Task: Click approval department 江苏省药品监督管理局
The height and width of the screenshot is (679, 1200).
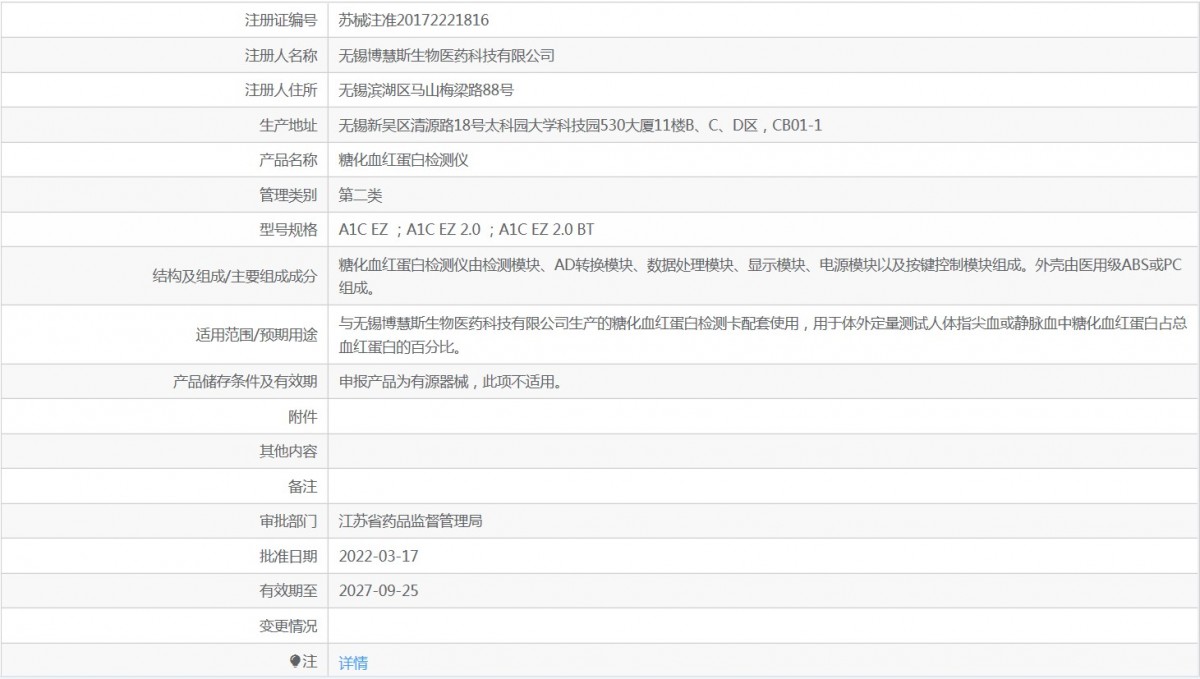Action: pos(411,521)
